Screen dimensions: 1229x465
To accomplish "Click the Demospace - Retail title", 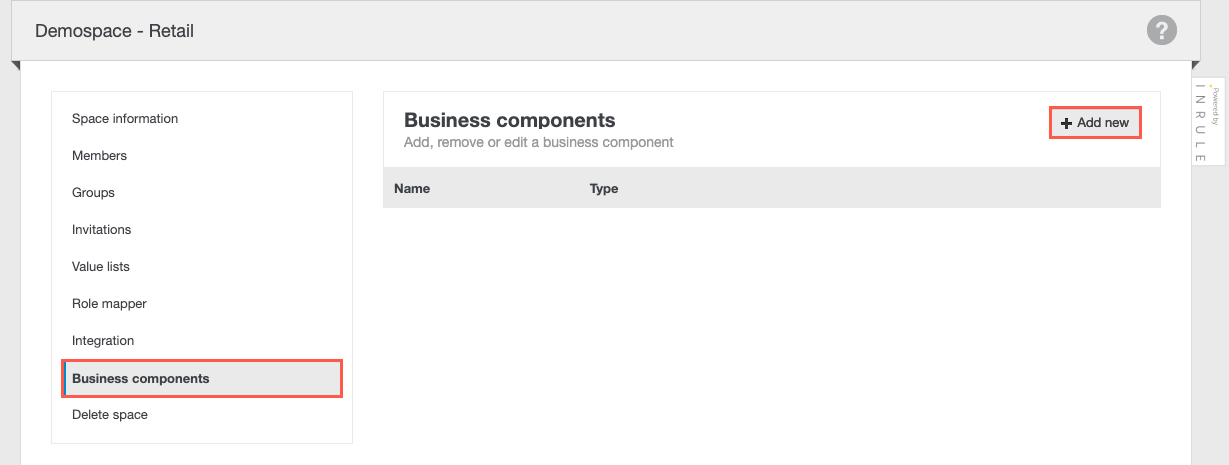I will (114, 31).
